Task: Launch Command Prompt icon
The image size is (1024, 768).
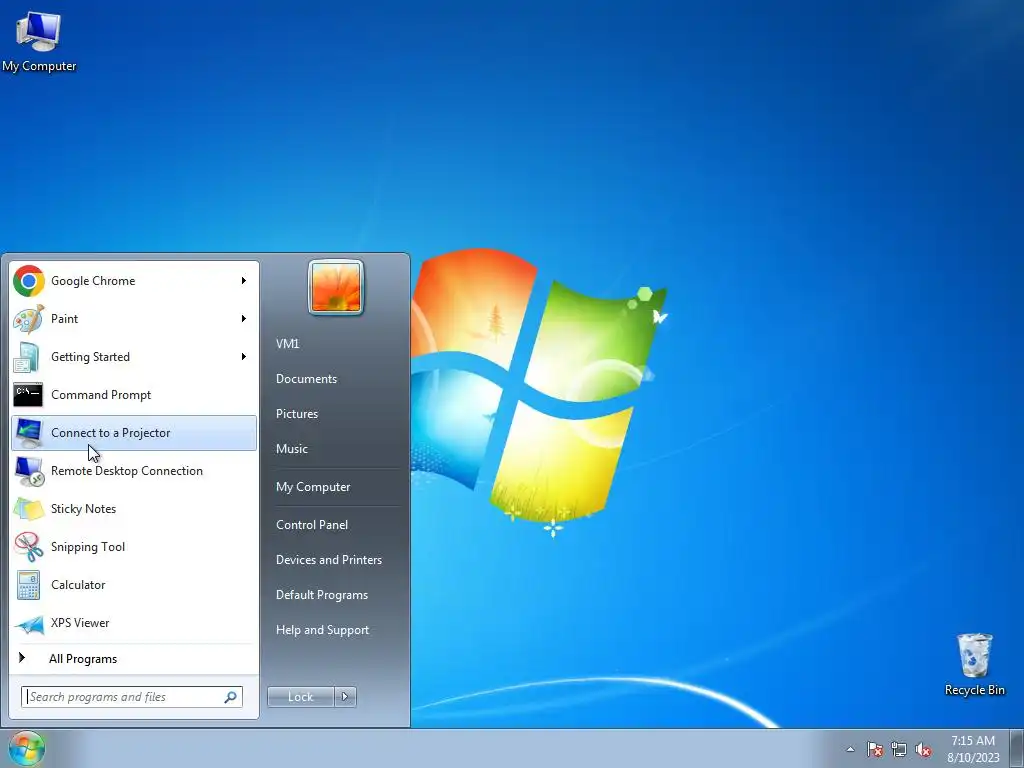Action: click(x=28, y=395)
